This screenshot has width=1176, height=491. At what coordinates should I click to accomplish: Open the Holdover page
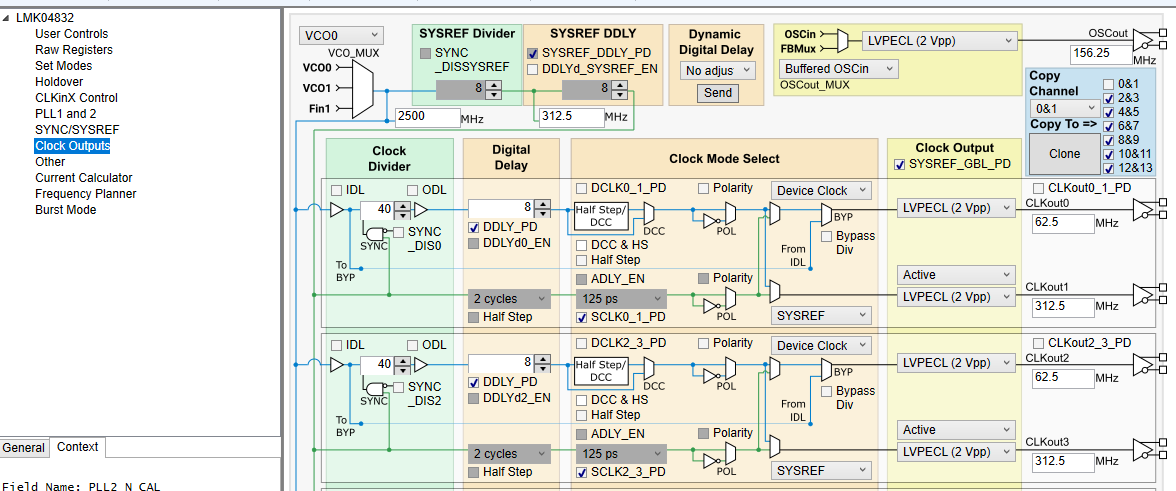point(59,82)
